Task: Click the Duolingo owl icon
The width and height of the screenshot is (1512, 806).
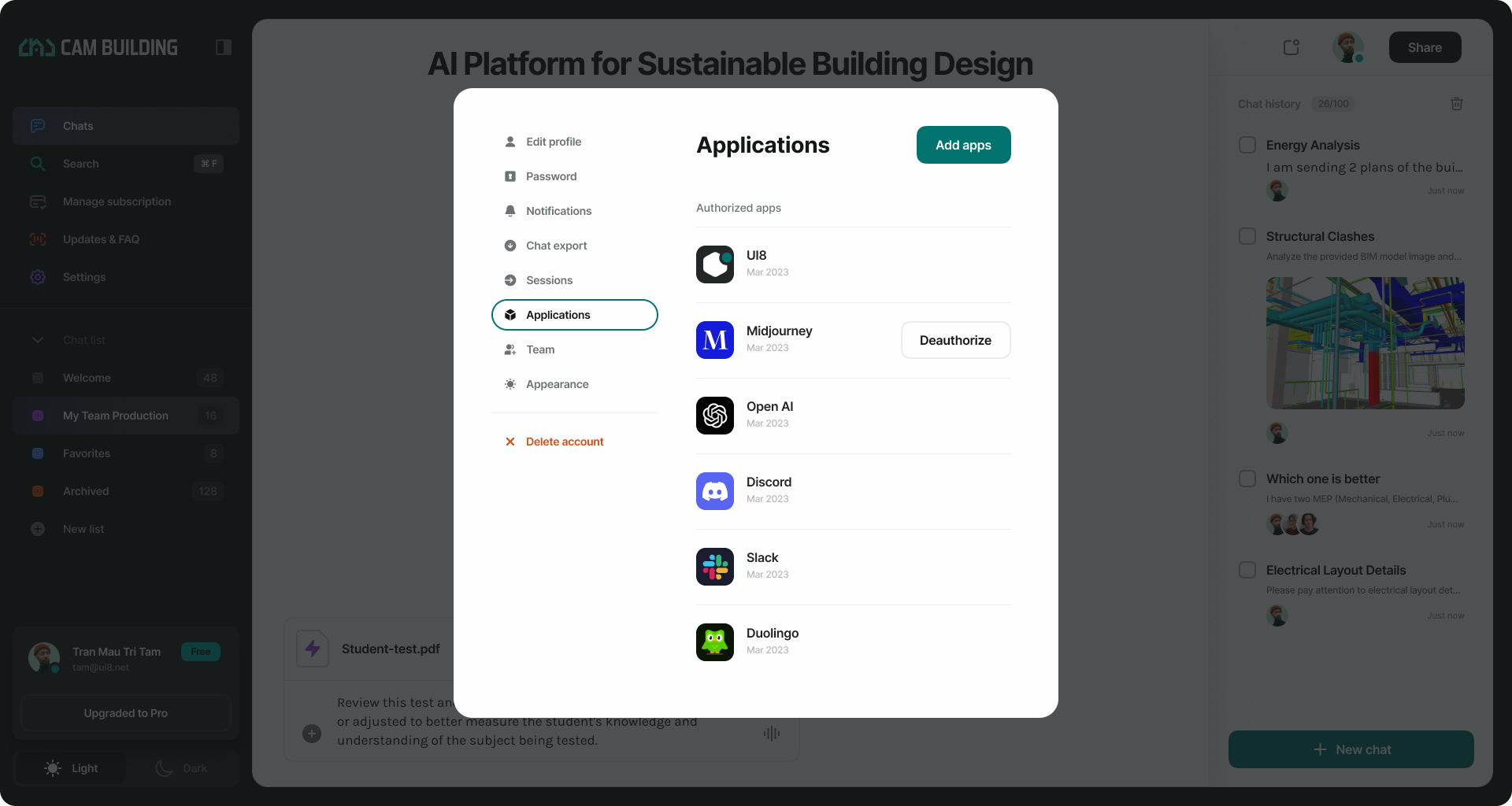Action: click(715, 642)
